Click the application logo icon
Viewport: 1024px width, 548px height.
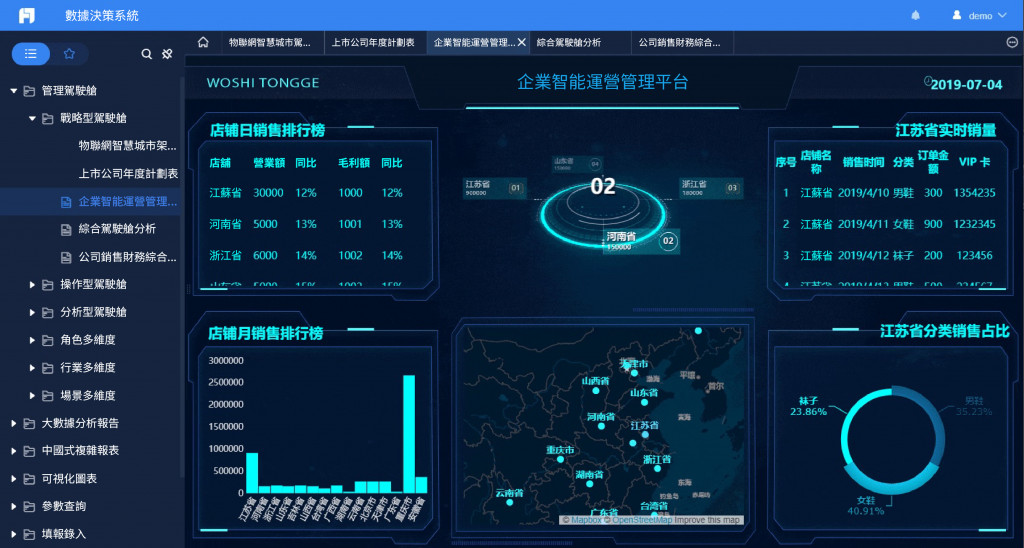(27, 15)
